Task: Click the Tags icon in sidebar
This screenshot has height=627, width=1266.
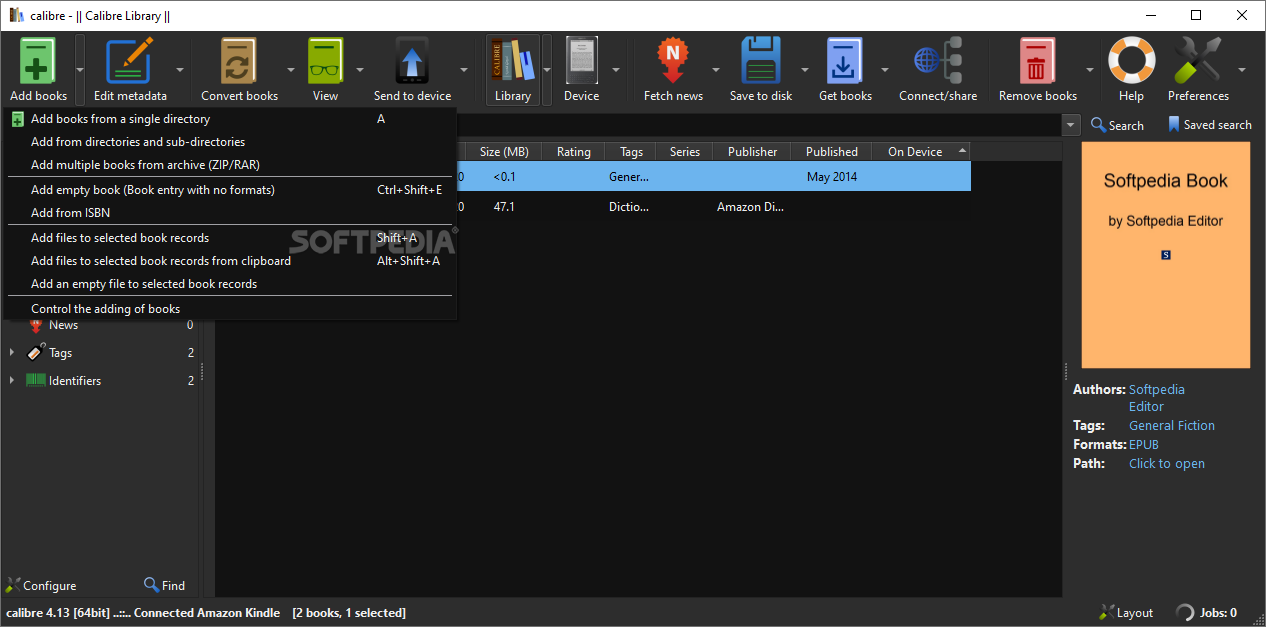Action: [x=36, y=352]
